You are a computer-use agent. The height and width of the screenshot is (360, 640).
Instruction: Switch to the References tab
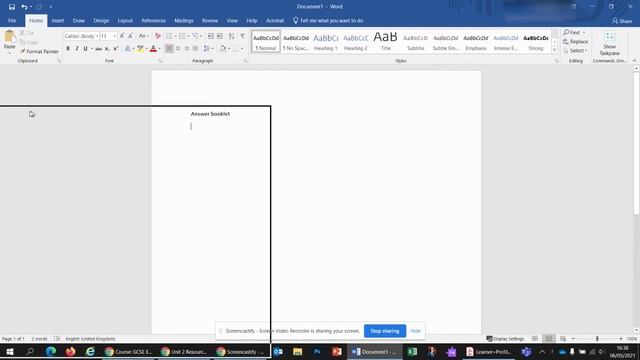tap(153, 20)
